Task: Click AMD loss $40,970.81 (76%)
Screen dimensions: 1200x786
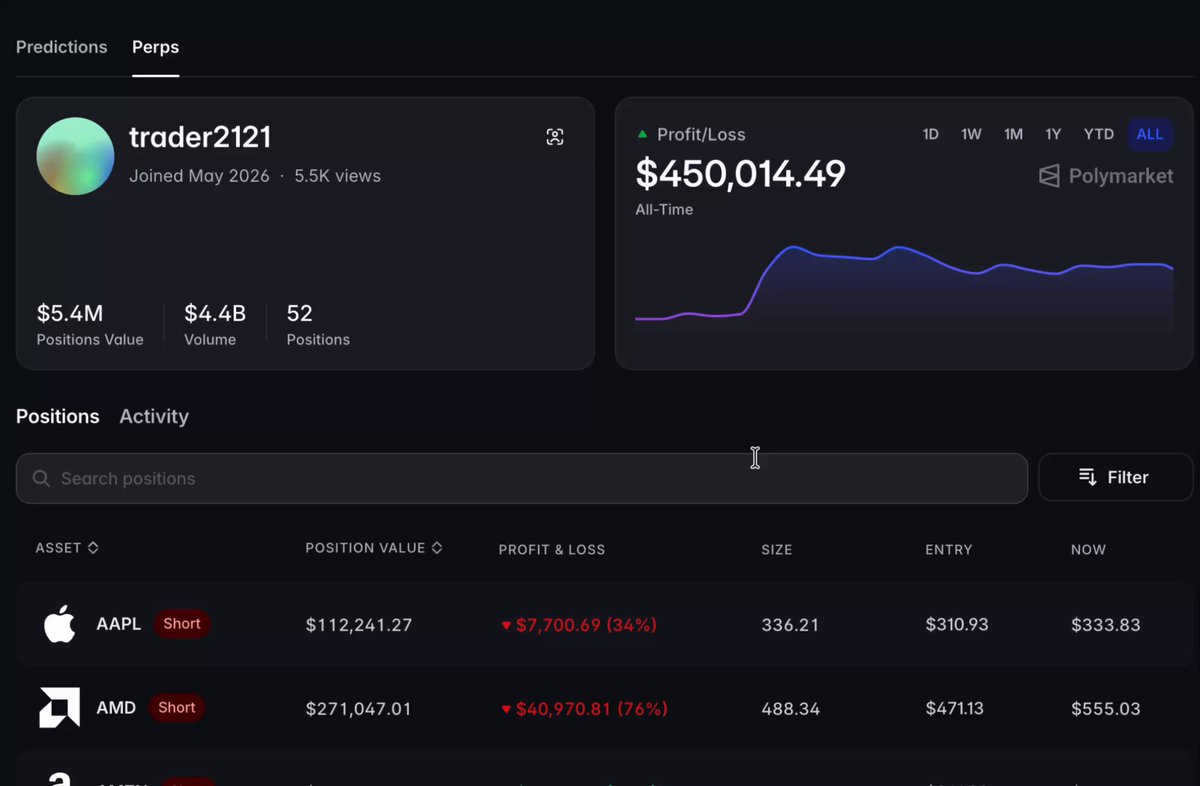Action: (584, 709)
